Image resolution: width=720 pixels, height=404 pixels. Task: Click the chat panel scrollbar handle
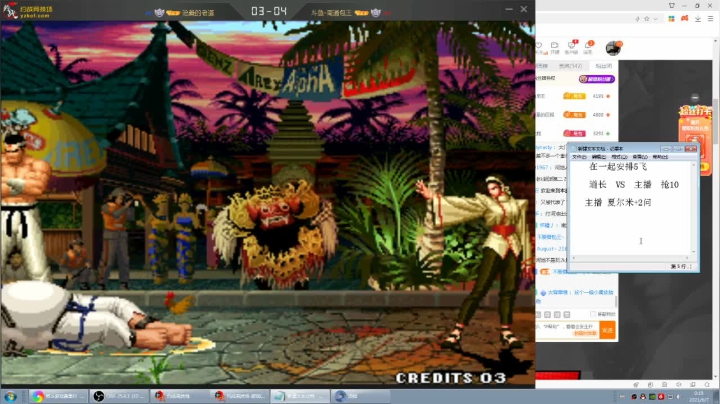pos(616,301)
